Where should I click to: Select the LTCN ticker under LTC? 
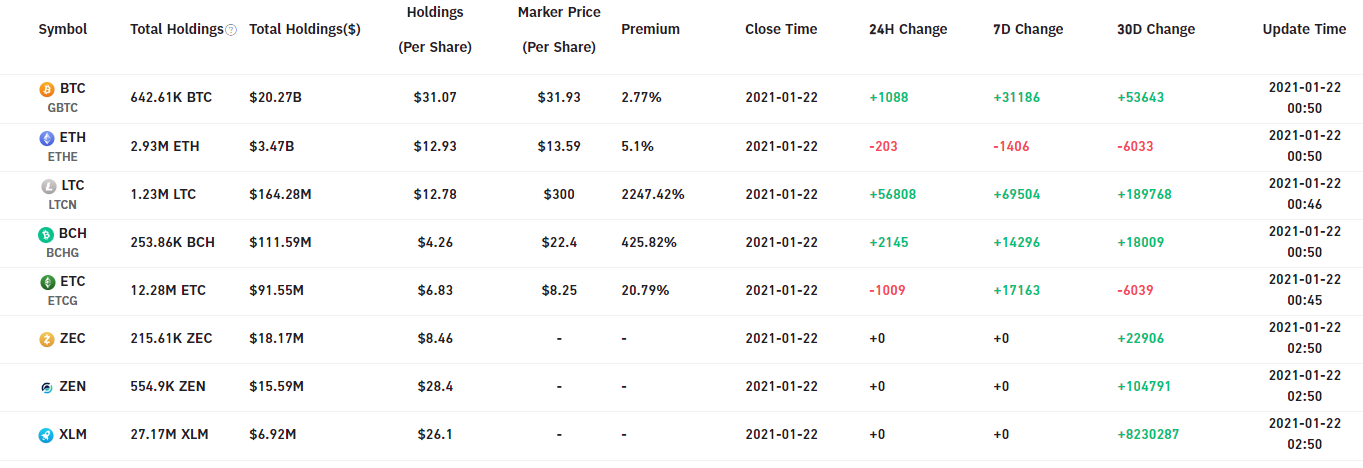(62, 204)
